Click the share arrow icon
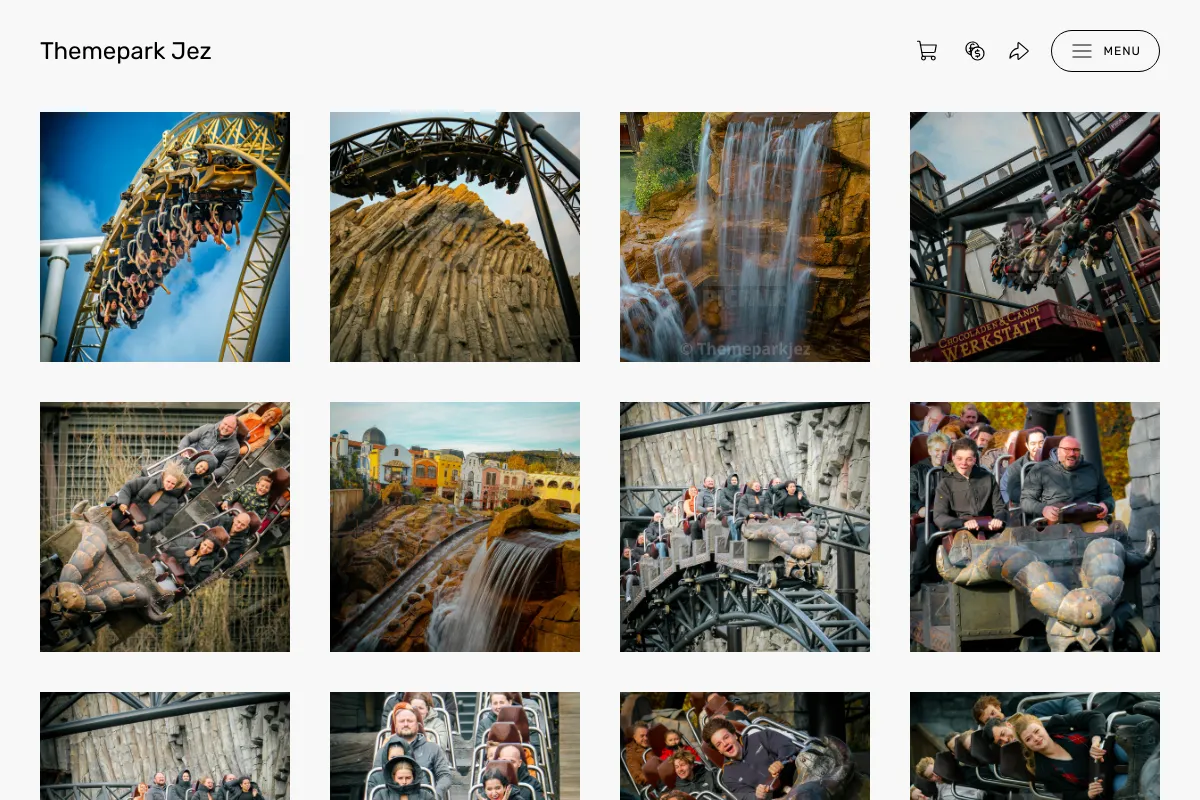Image resolution: width=1200 pixels, height=800 pixels. pyautogui.click(x=1019, y=51)
